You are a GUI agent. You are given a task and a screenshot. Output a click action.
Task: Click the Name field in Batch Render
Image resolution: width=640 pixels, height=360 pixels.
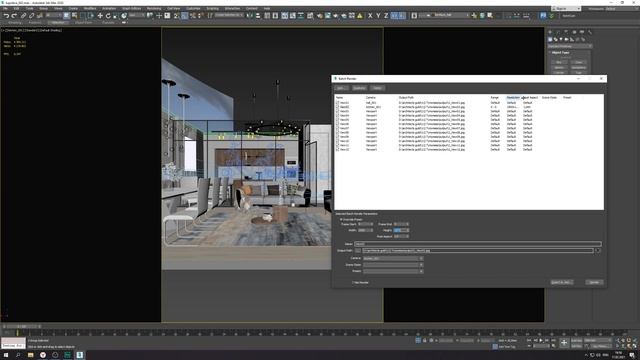478,244
